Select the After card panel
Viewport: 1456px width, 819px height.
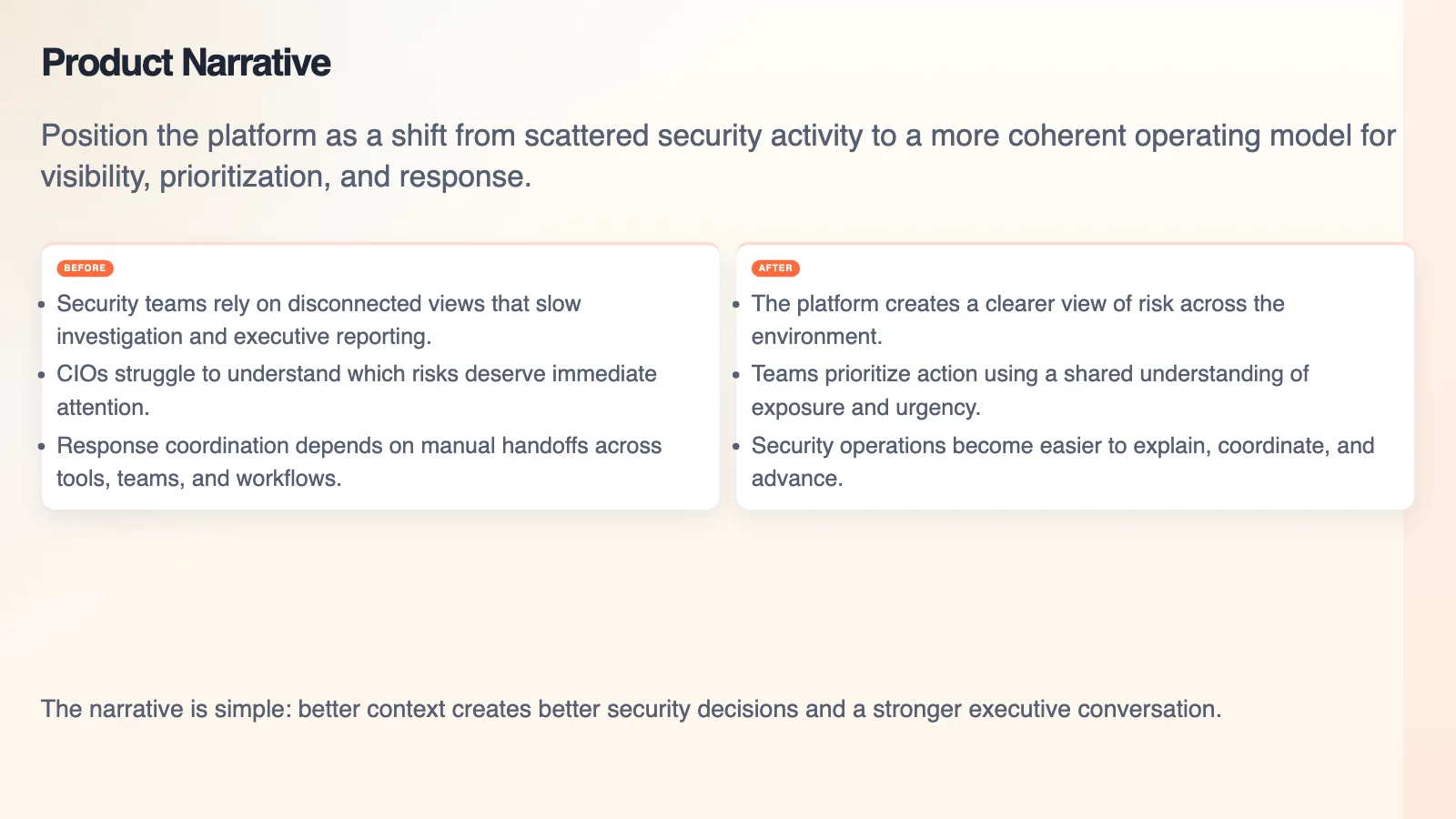click(1075, 376)
